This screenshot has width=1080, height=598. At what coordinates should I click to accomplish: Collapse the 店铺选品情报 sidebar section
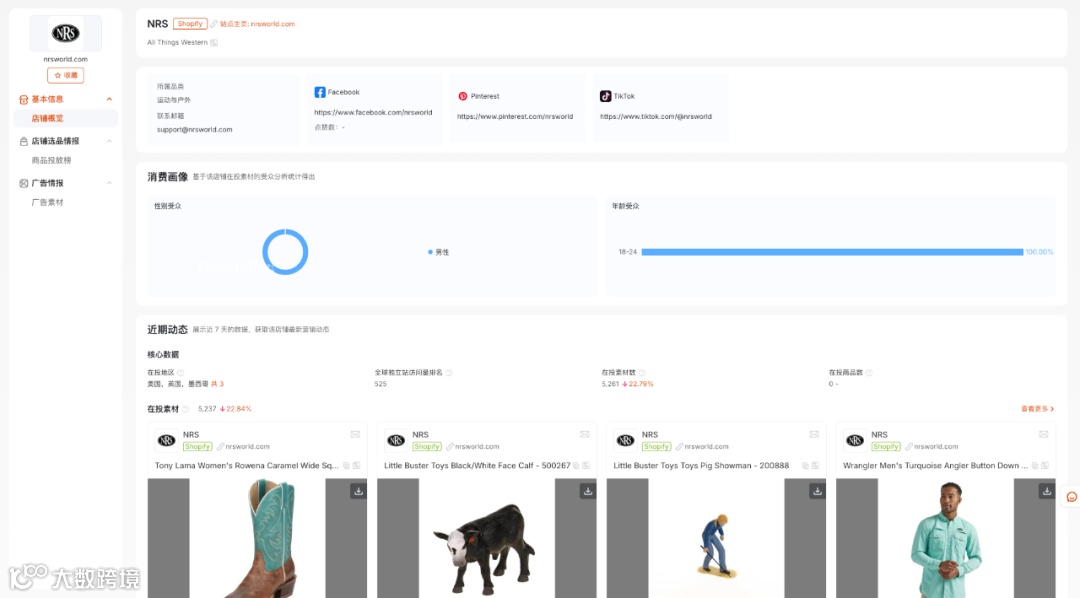110,141
